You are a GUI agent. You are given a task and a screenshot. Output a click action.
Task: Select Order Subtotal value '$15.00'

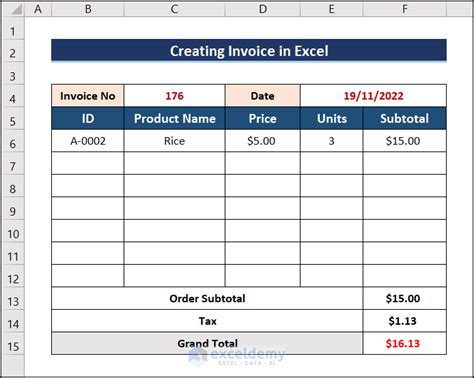pos(405,298)
